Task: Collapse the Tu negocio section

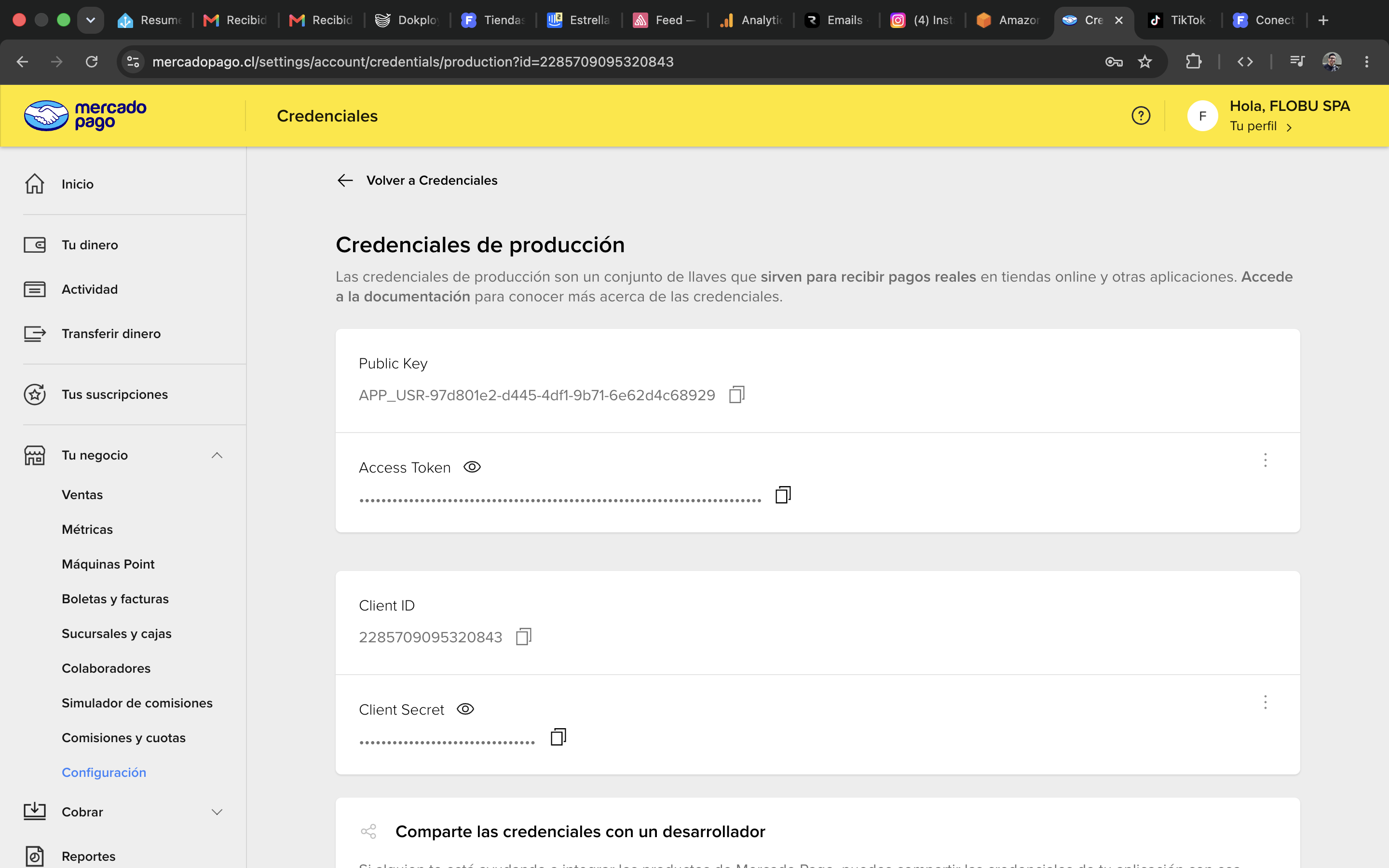Action: coord(217,455)
